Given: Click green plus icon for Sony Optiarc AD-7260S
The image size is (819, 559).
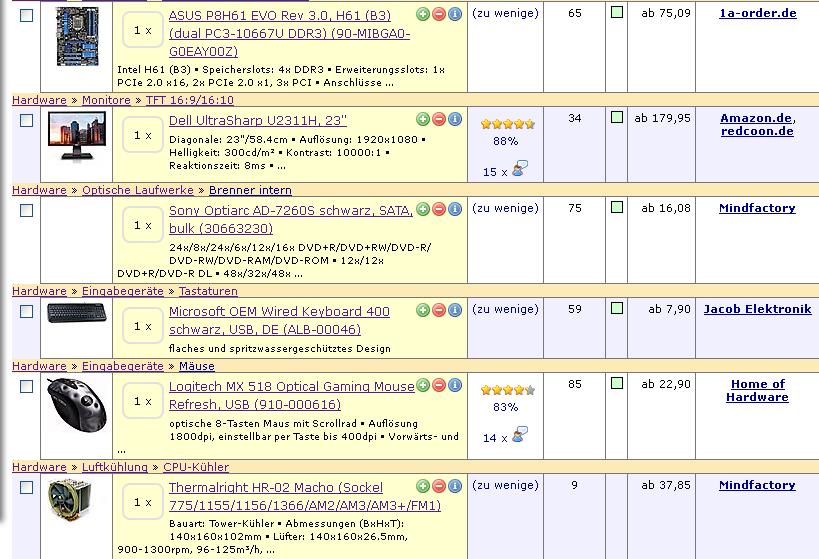Looking at the screenshot, I should (423, 209).
